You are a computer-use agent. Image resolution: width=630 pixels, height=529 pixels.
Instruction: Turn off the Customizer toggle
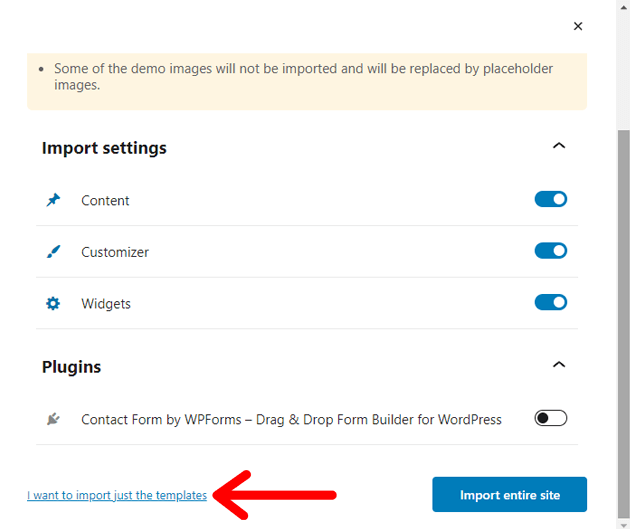551,251
